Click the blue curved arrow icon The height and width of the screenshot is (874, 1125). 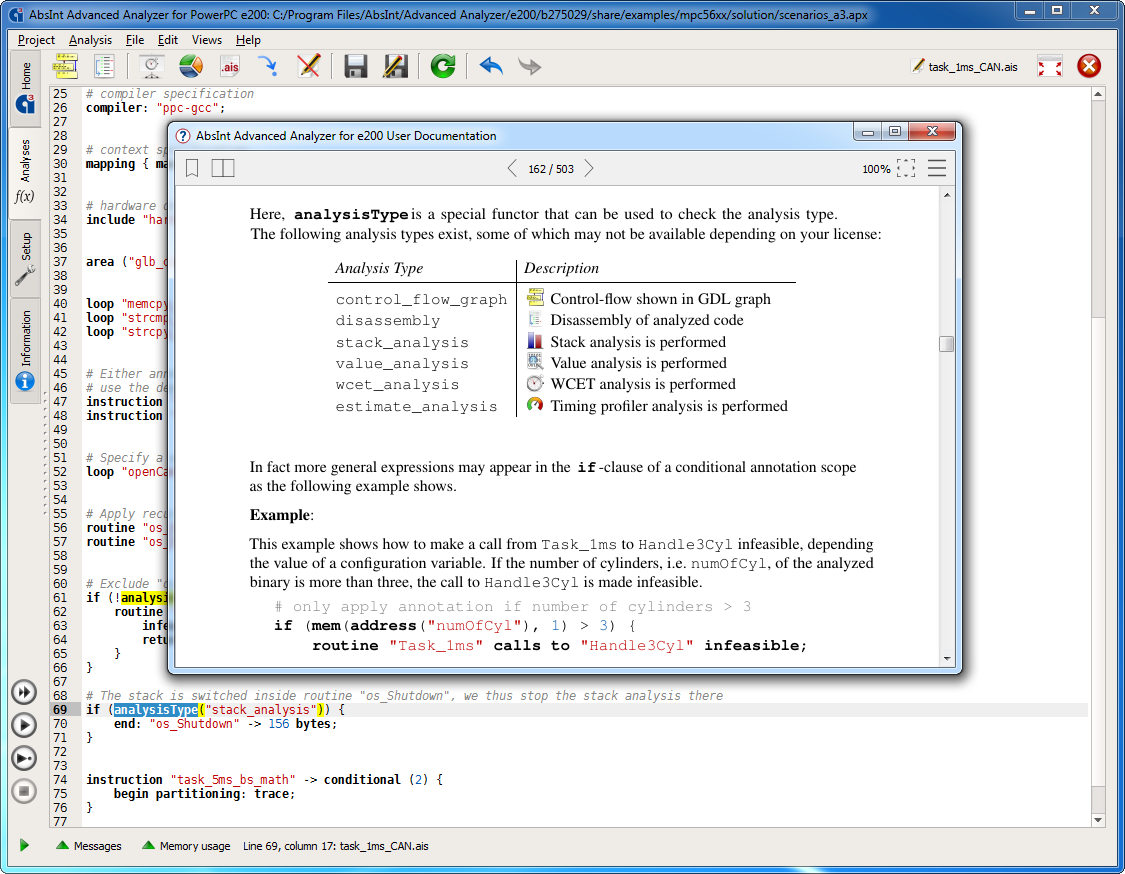click(x=268, y=67)
